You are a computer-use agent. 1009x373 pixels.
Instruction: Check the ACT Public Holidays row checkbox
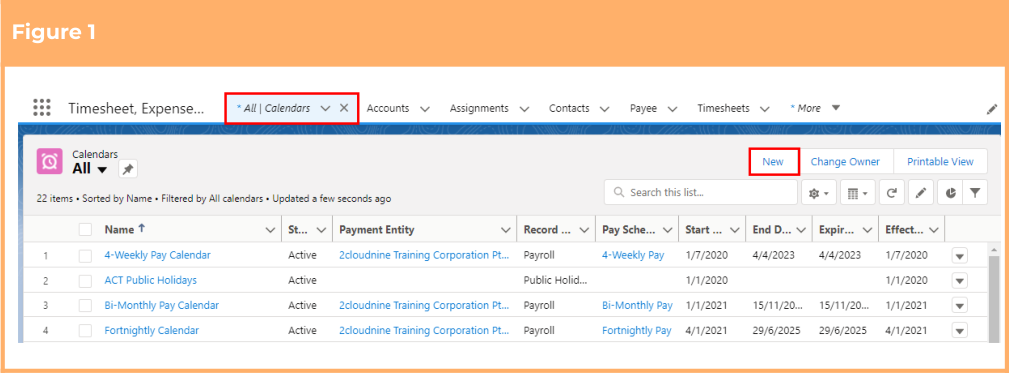click(x=86, y=280)
